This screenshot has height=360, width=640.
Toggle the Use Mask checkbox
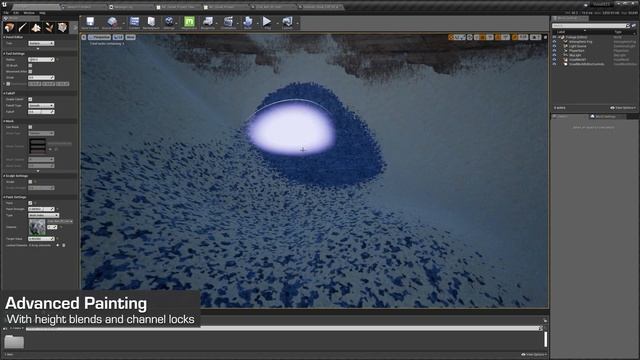(30, 127)
